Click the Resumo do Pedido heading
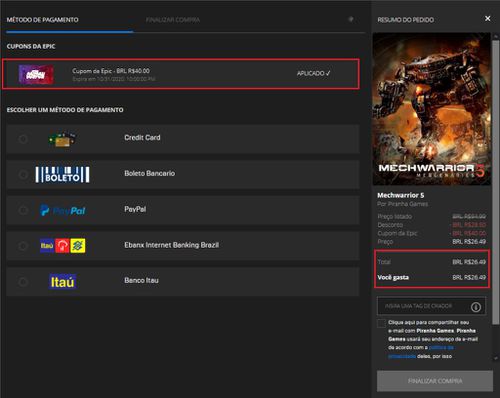Image resolution: width=500 pixels, height=398 pixels. pyautogui.click(x=406, y=20)
